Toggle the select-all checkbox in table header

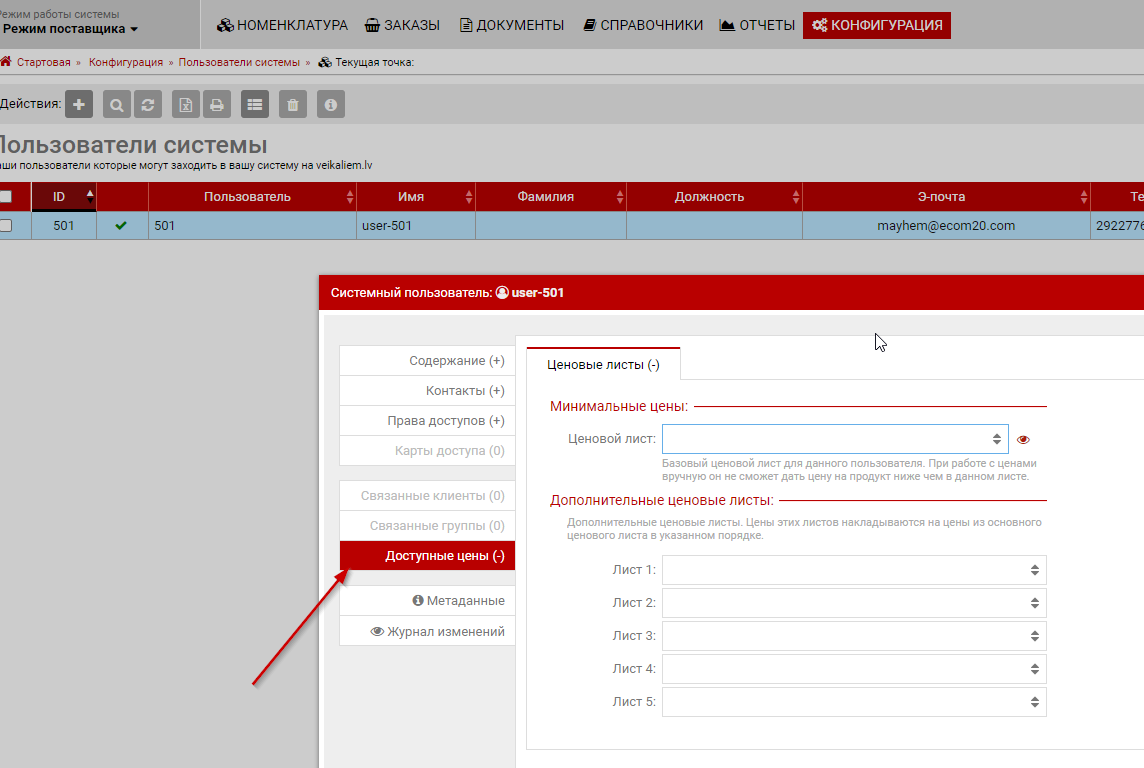pos(6,197)
